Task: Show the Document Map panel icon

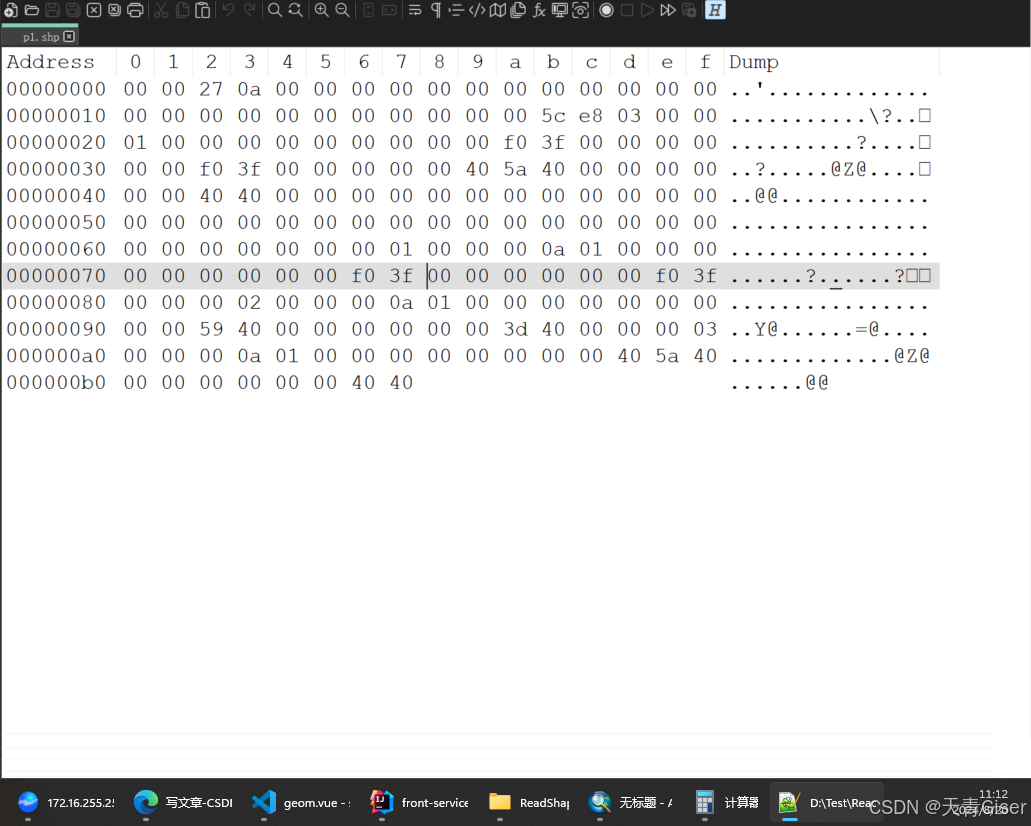Action: [x=498, y=10]
